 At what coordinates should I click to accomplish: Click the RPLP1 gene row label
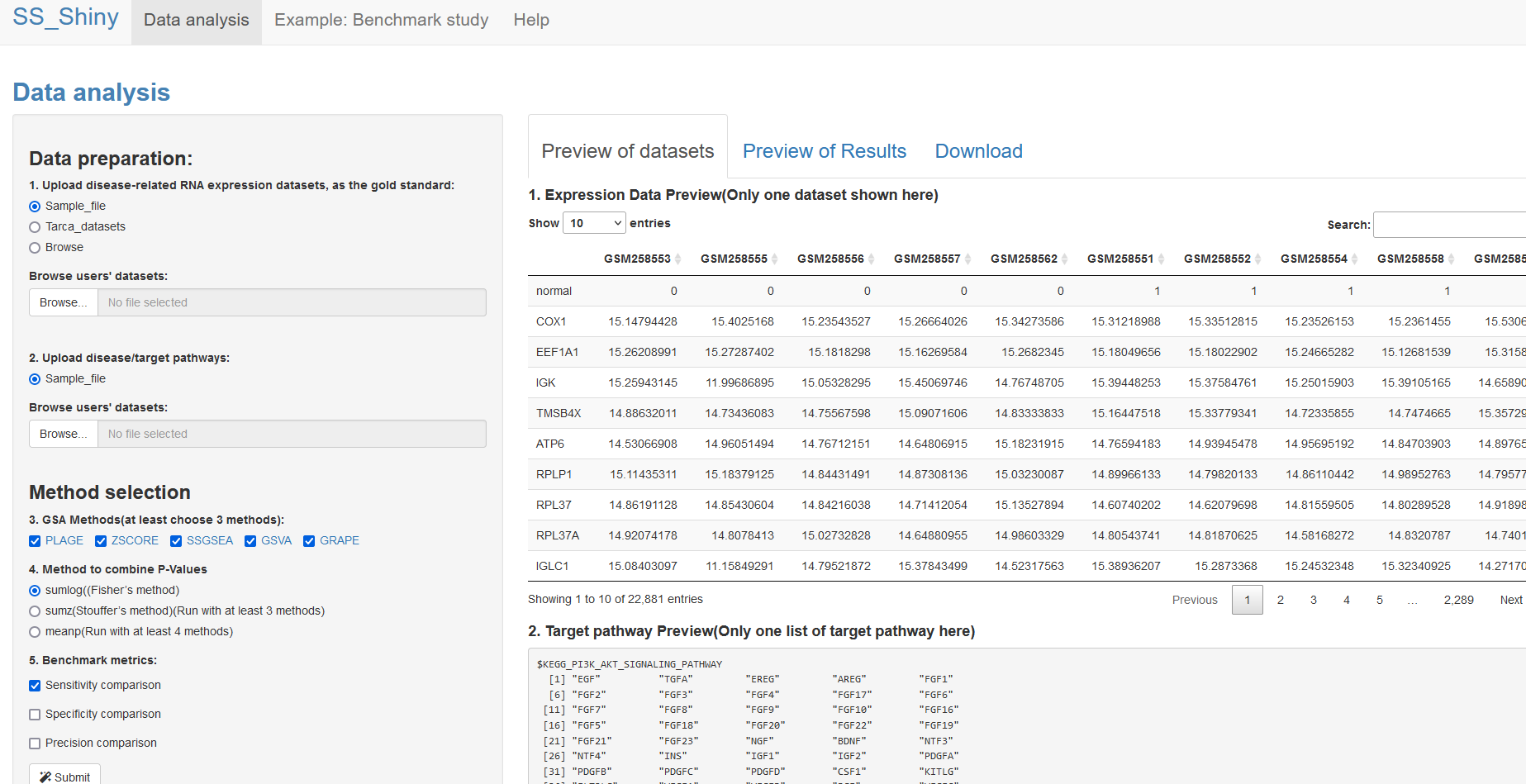(554, 474)
